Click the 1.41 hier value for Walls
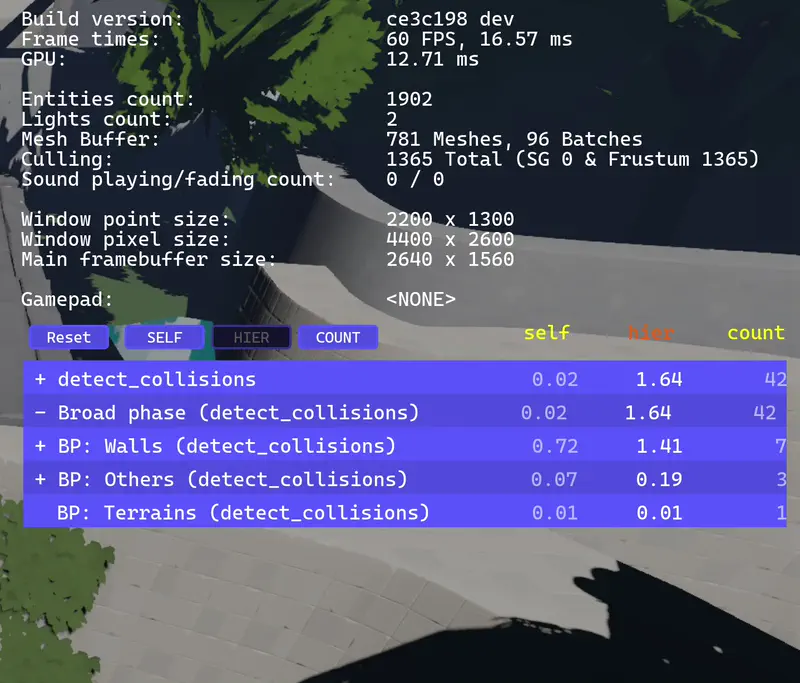 [x=659, y=446]
